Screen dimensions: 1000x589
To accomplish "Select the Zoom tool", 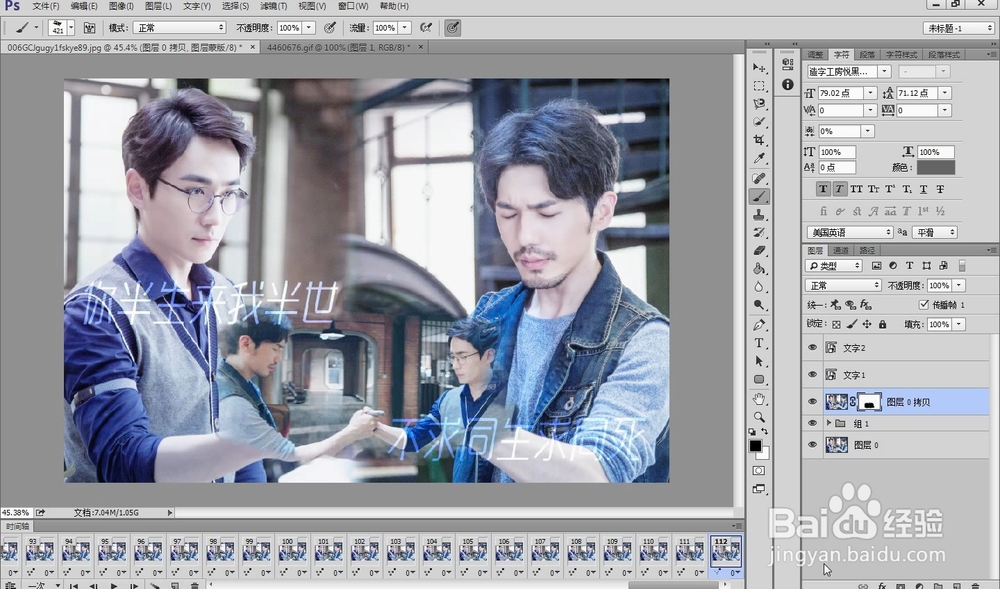I will 759,417.
